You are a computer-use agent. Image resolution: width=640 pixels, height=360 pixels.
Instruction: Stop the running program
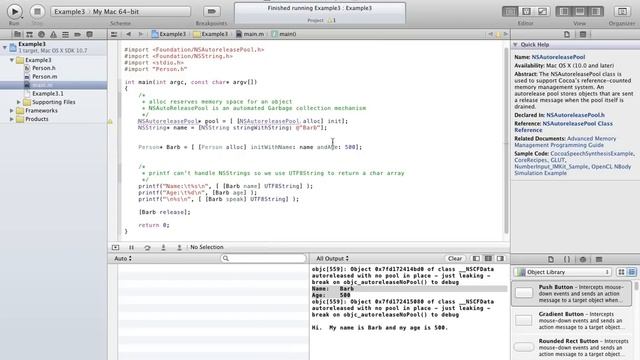point(37,11)
